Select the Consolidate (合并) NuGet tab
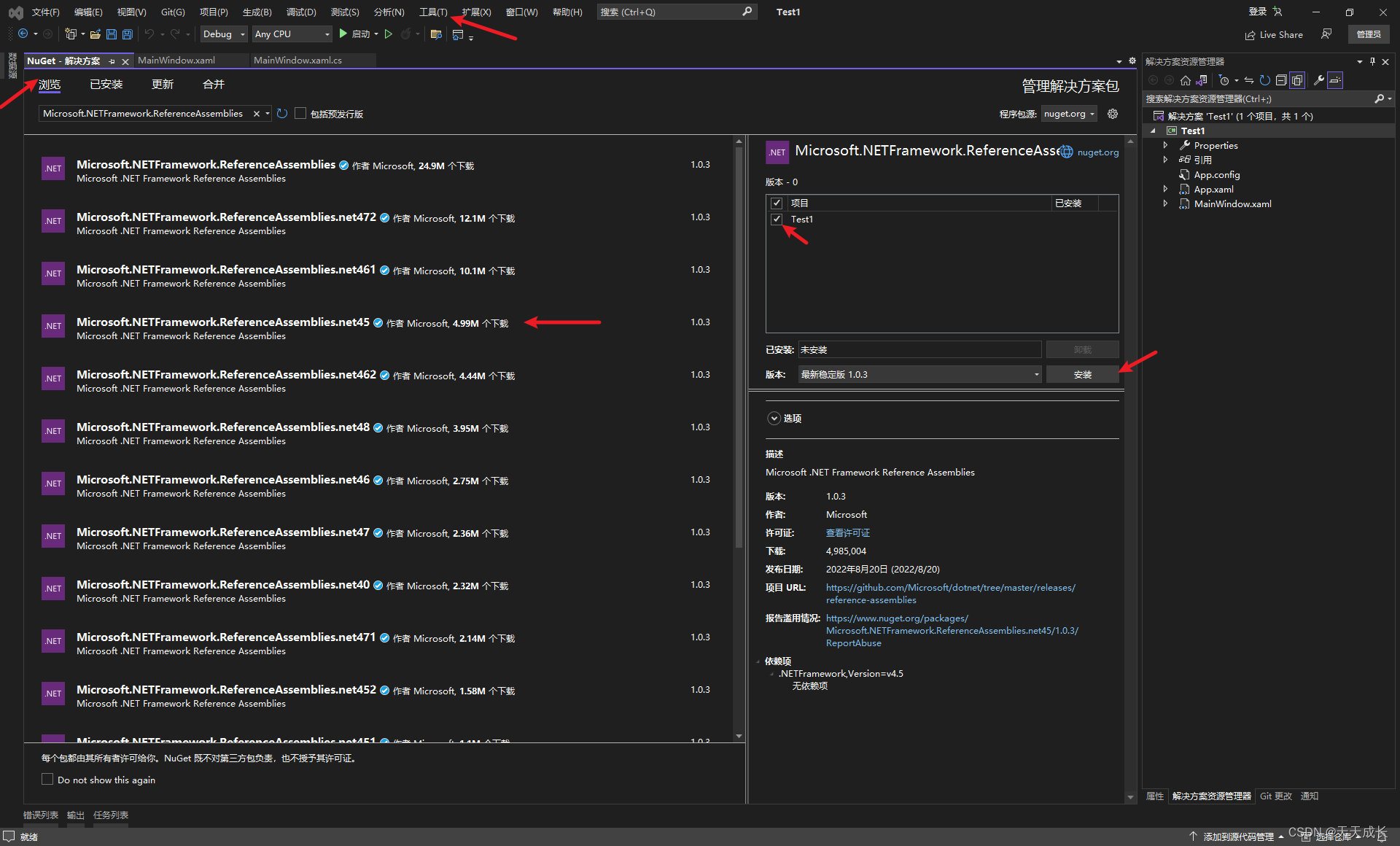1400x846 pixels. [x=214, y=85]
